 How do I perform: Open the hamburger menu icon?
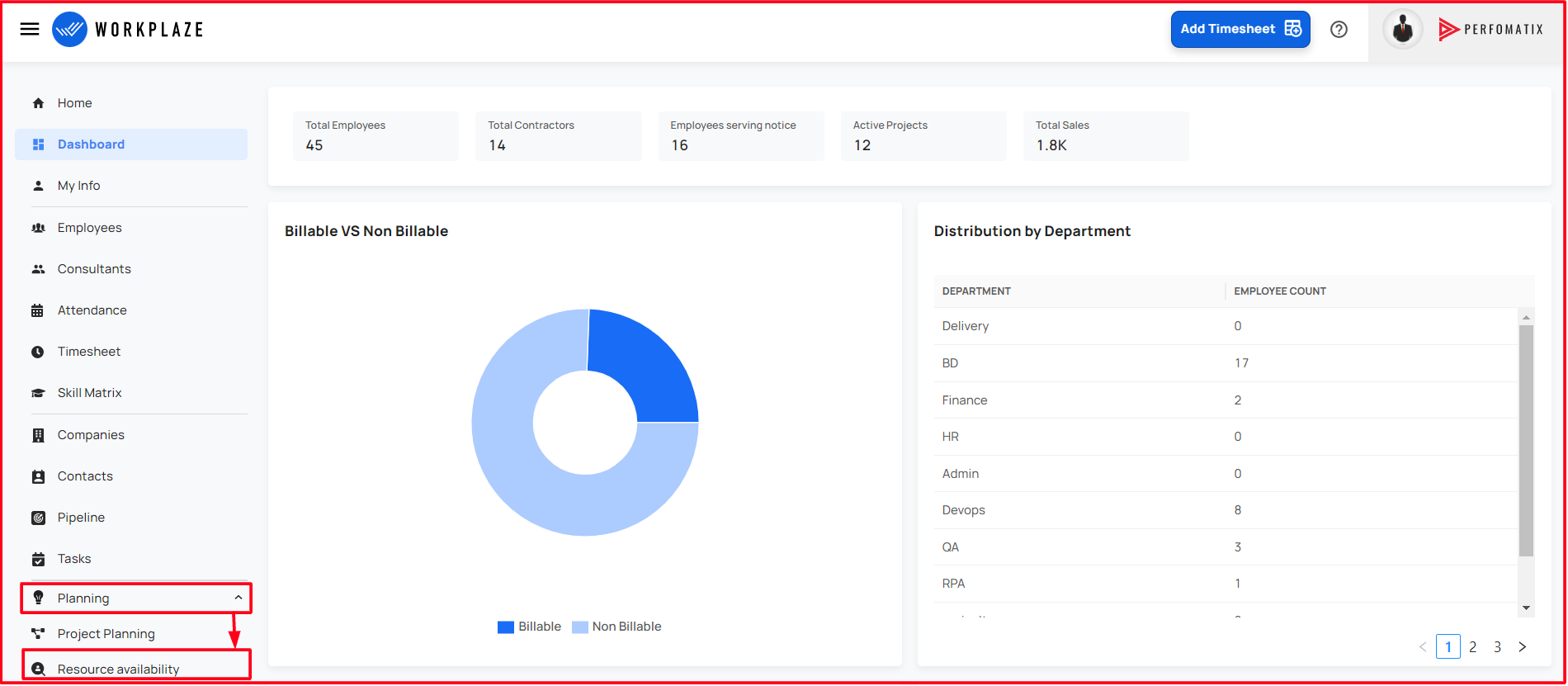30,29
